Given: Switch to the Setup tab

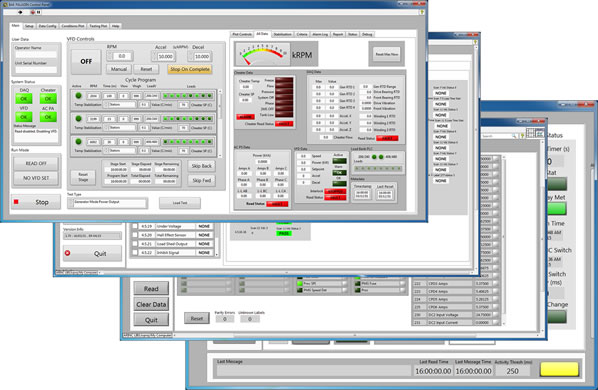Looking at the screenshot, I should pyautogui.click(x=29, y=26).
